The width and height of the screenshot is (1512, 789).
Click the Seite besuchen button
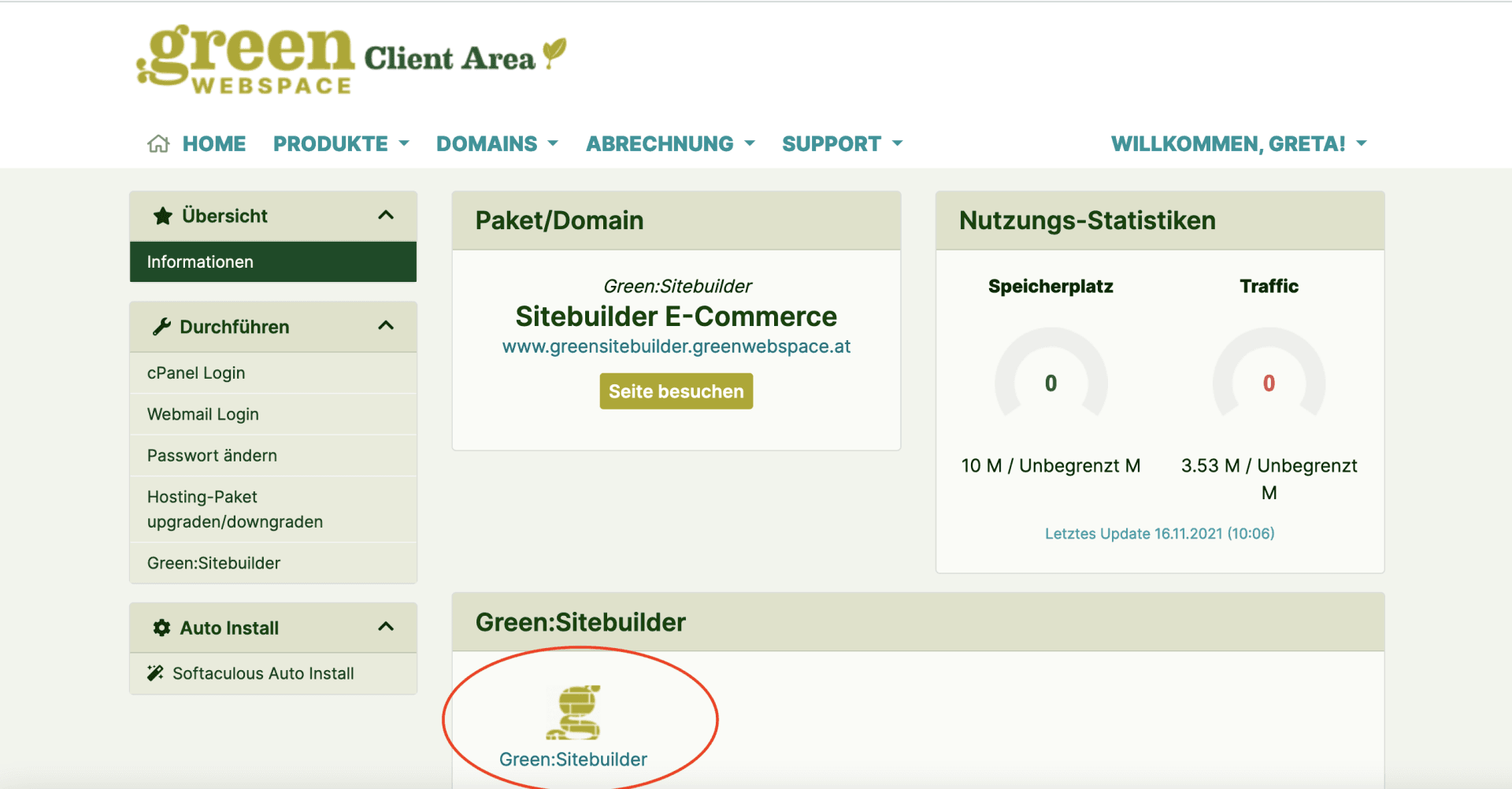coord(676,391)
